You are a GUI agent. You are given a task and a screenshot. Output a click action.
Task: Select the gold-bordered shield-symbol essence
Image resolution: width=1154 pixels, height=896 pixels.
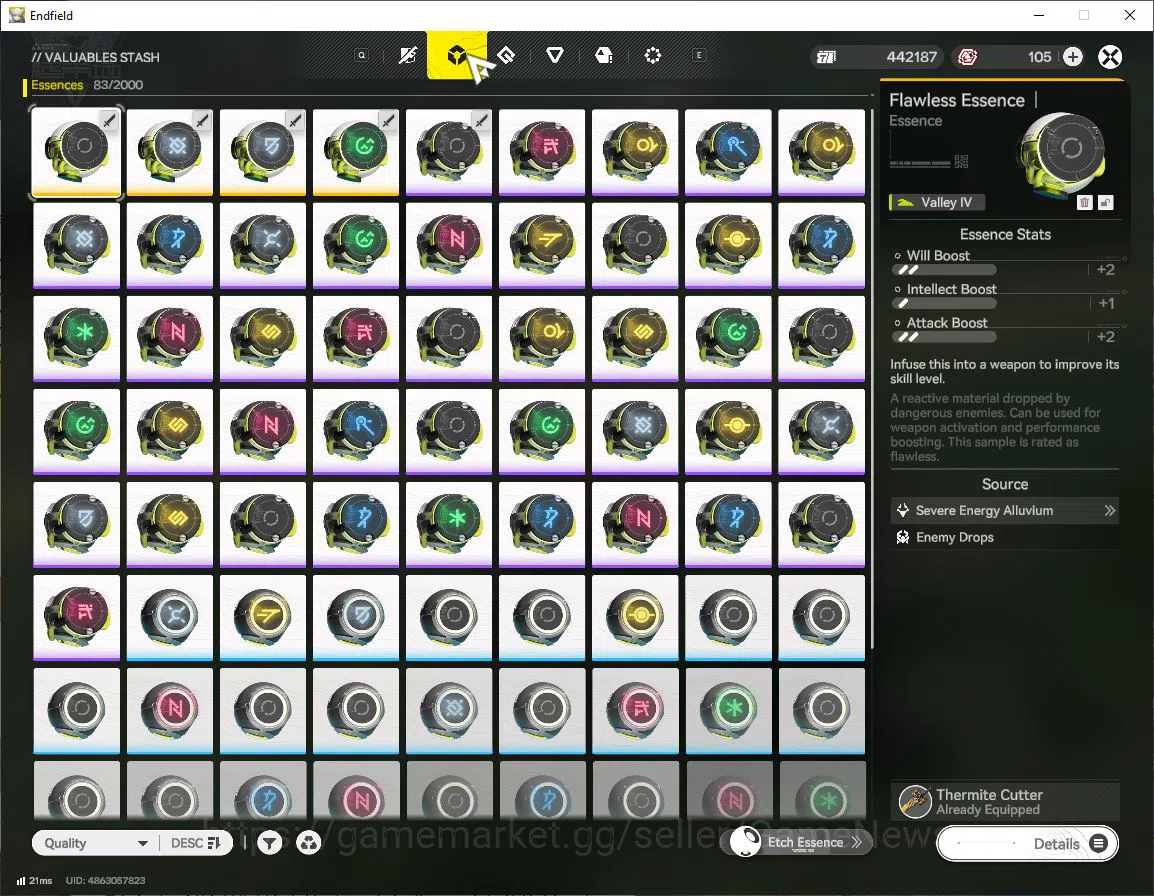[x=263, y=152]
